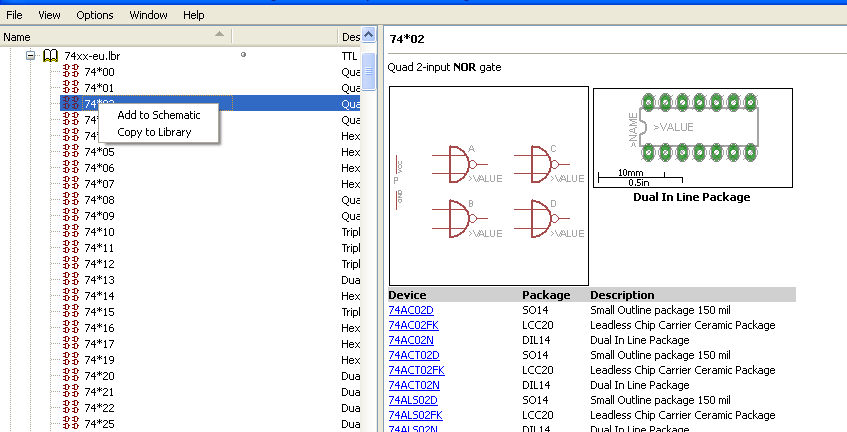
Task: Click the device icon of 74*07
Action: click(x=71, y=184)
